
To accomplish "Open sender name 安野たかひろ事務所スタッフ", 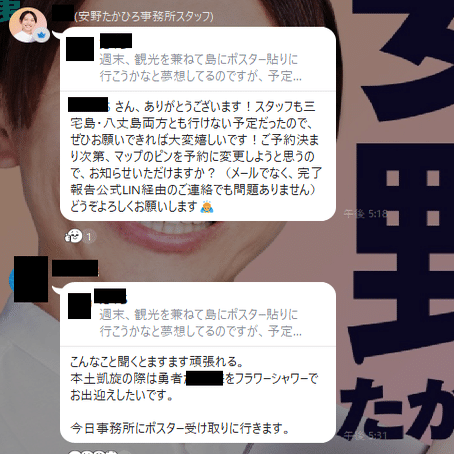I will pos(144,16).
